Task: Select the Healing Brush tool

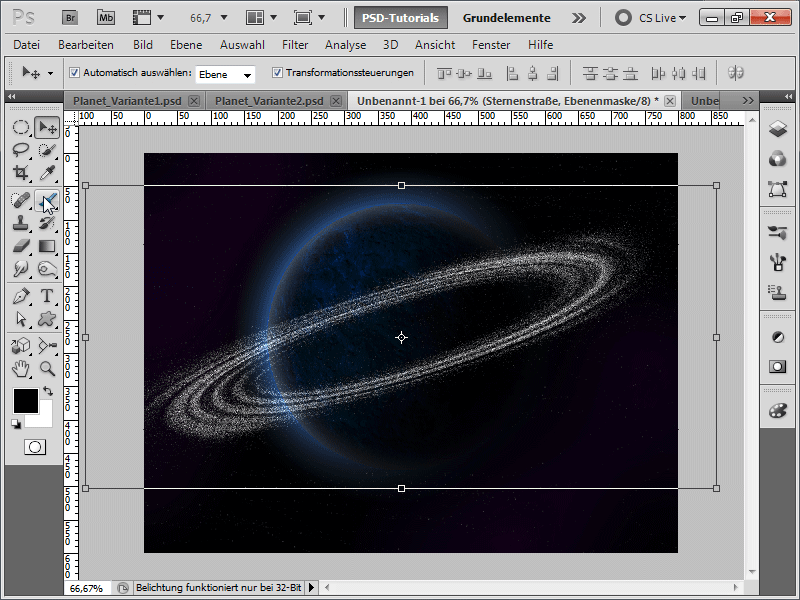Action: pyautogui.click(x=21, y=200)
